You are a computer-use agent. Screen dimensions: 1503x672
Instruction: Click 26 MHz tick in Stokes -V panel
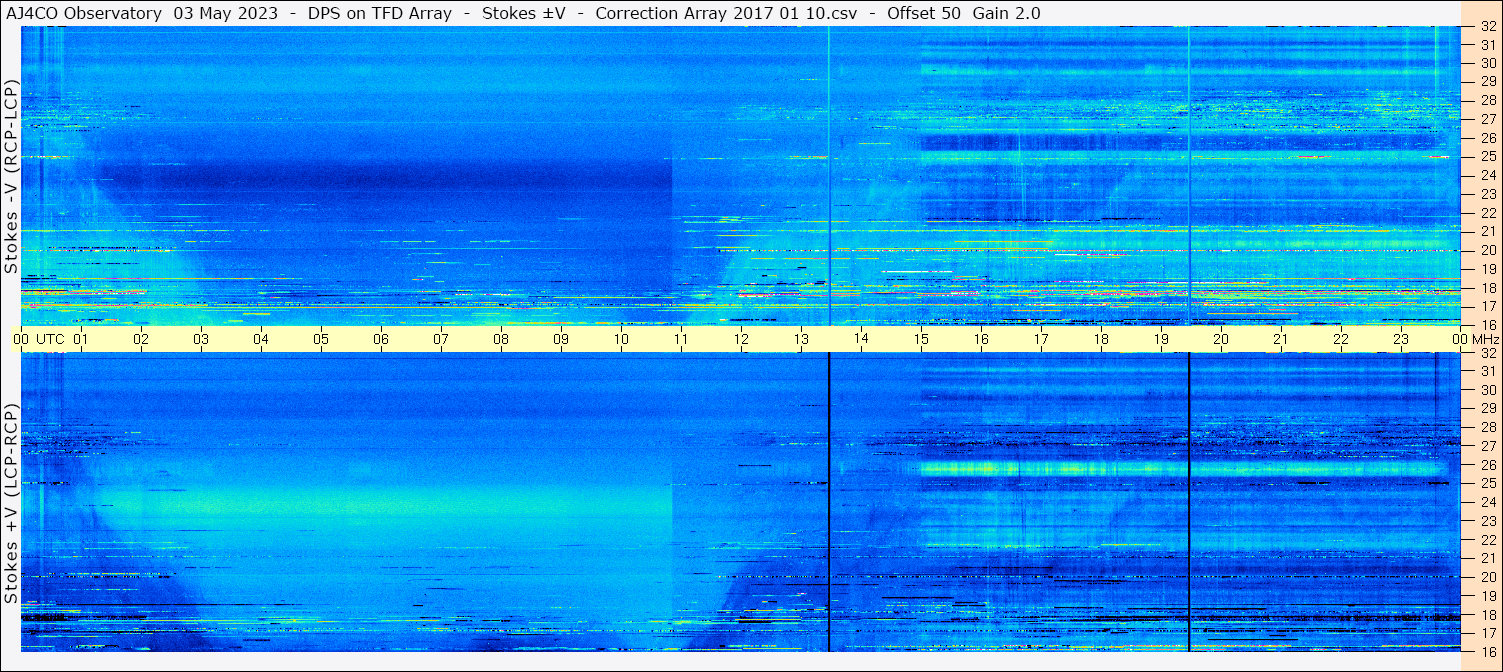(x=1487, y=138)
